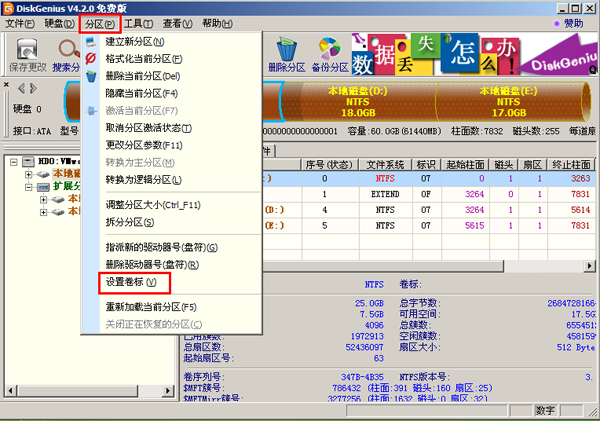Choose 格式化当前分区(F) menu entry

pos(144,59)
